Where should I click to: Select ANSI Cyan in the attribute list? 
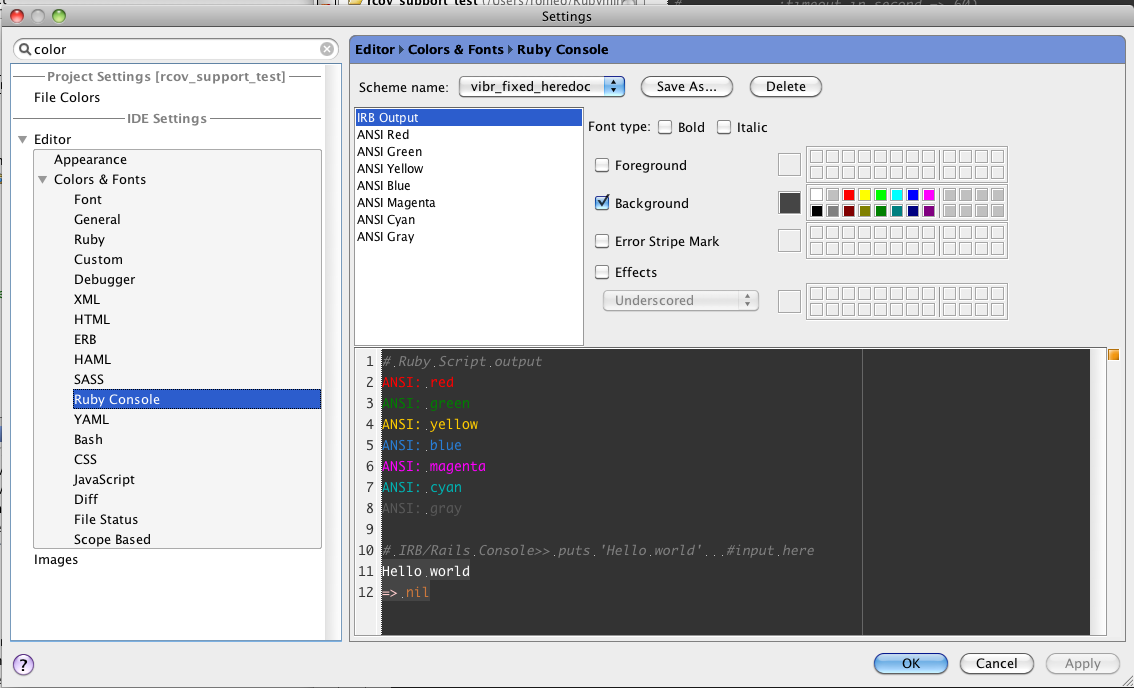pyautogui.click(x=469, y=219)
